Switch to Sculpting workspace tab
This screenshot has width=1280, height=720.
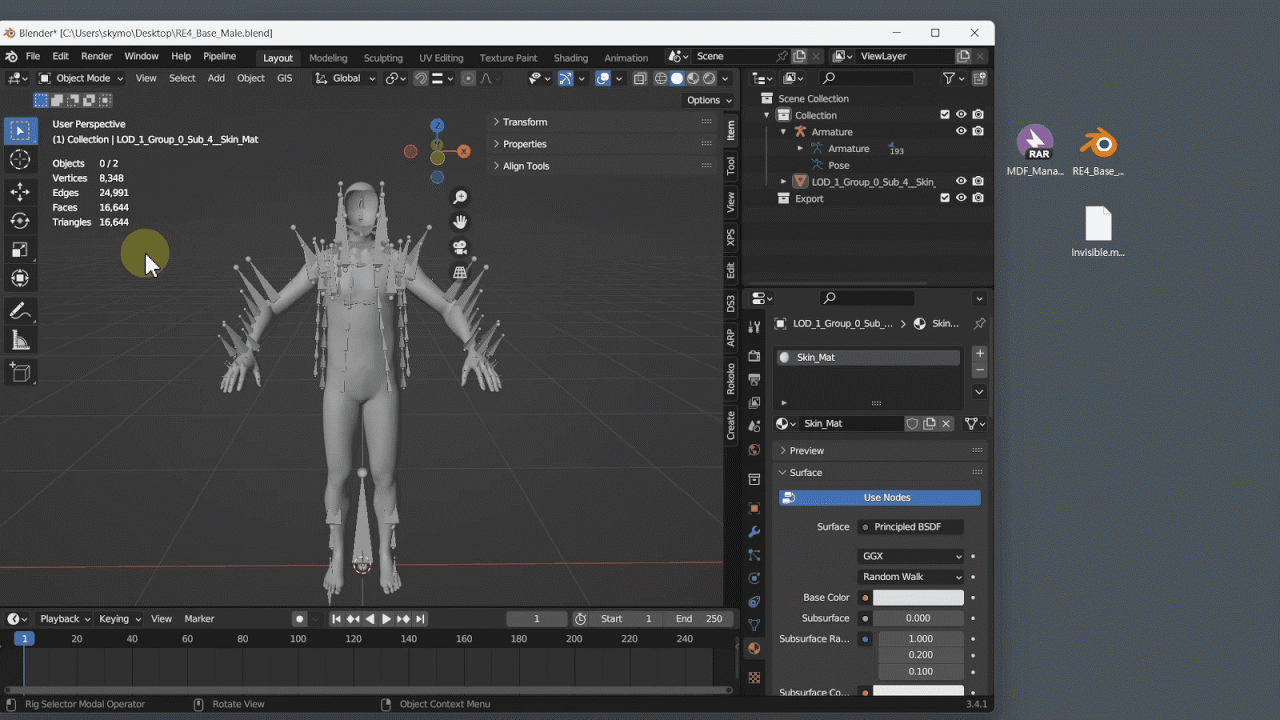383,58
